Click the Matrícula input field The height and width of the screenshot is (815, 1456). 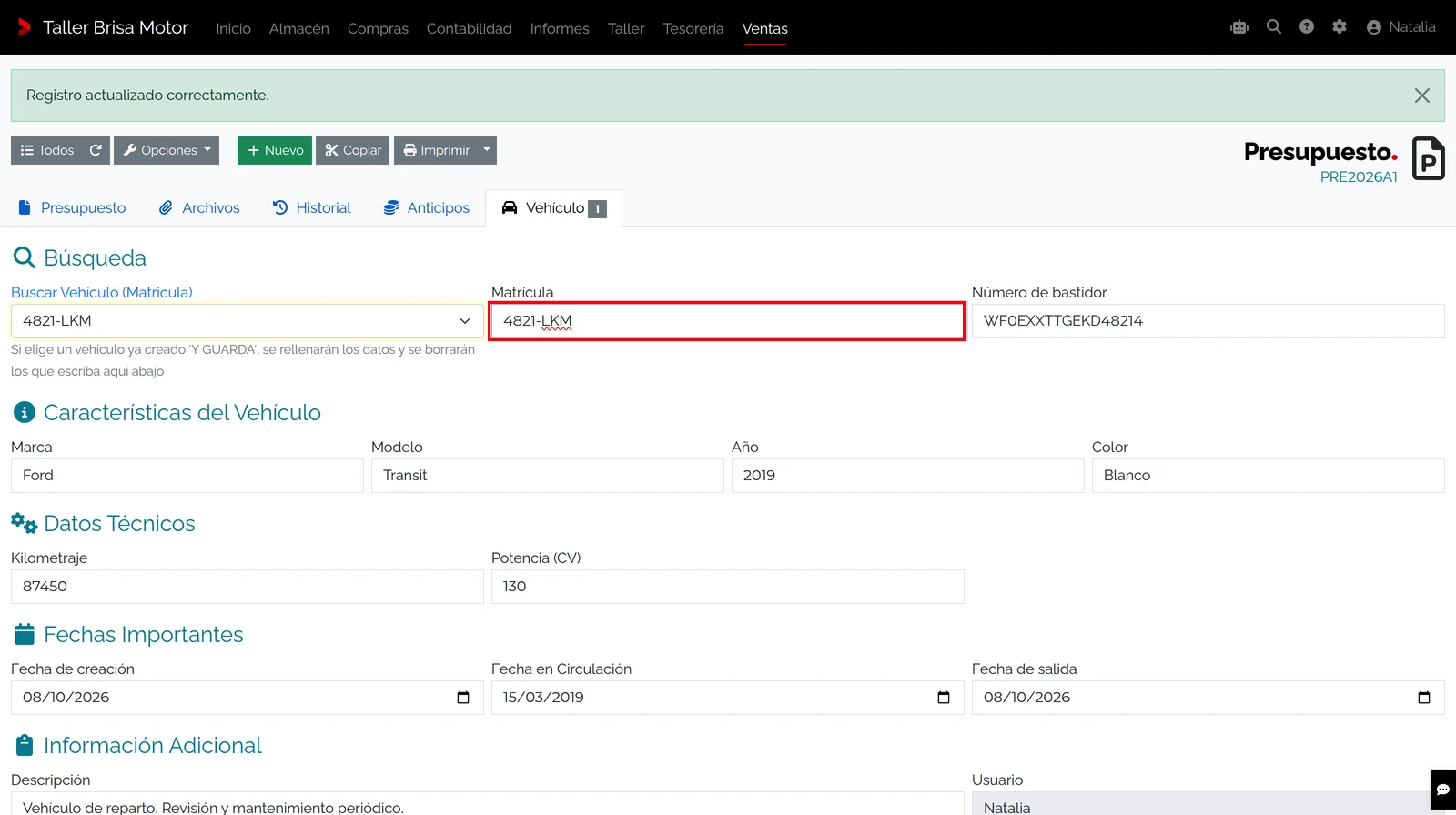point(727,321)
